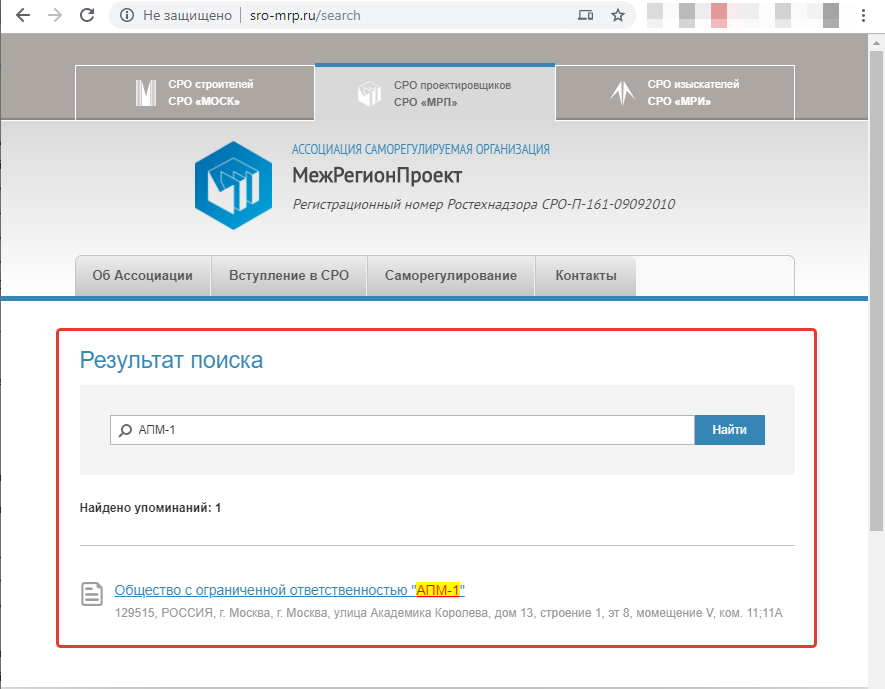Open the Chrome three-dot menu

863,15
